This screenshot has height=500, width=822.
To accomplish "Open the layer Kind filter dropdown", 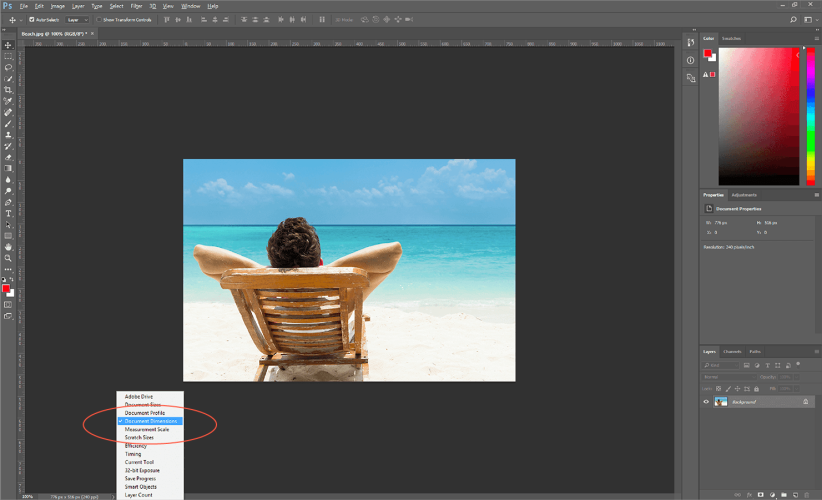I will point(720,365).
